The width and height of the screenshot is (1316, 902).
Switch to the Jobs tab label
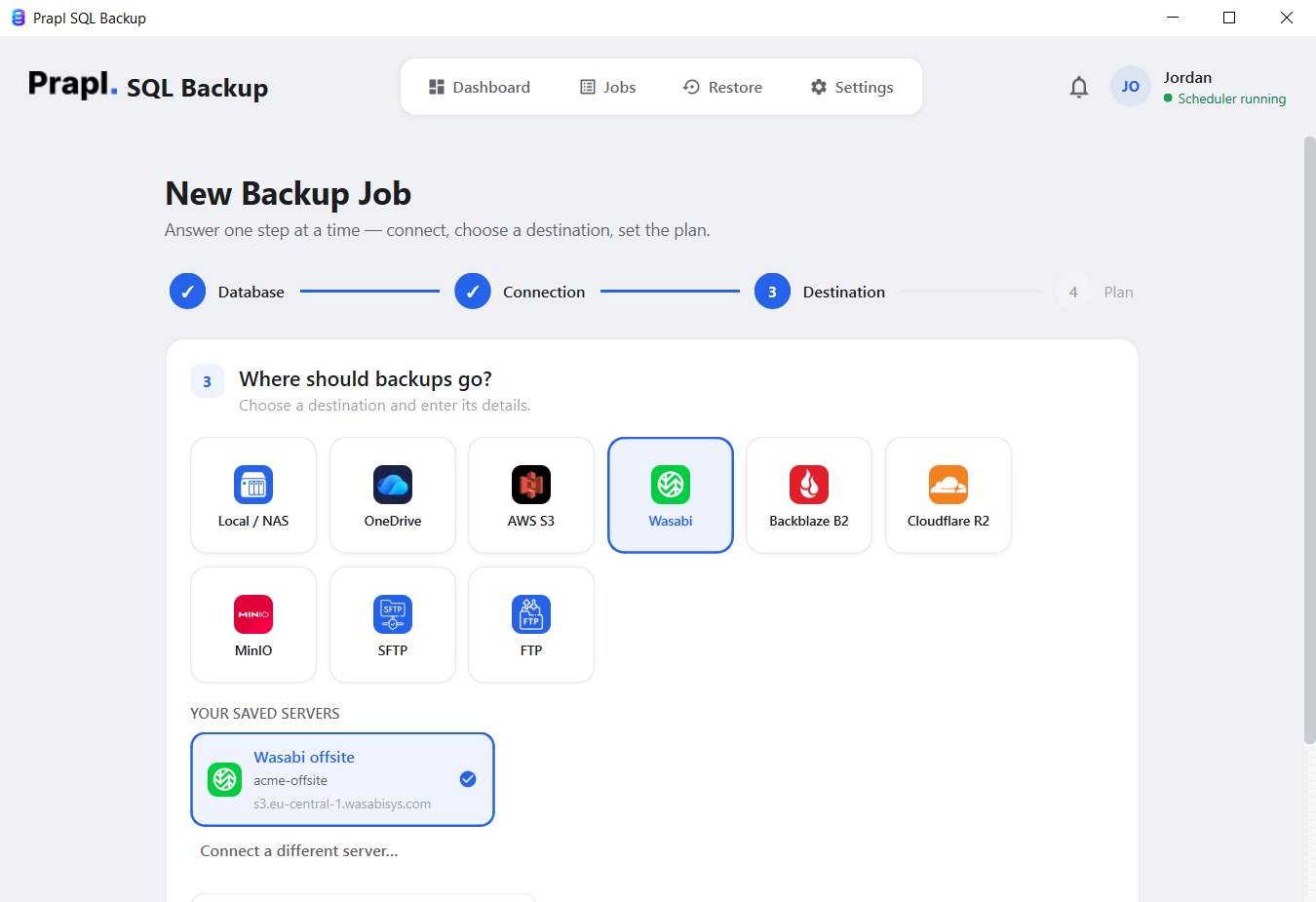click(620, 87)
